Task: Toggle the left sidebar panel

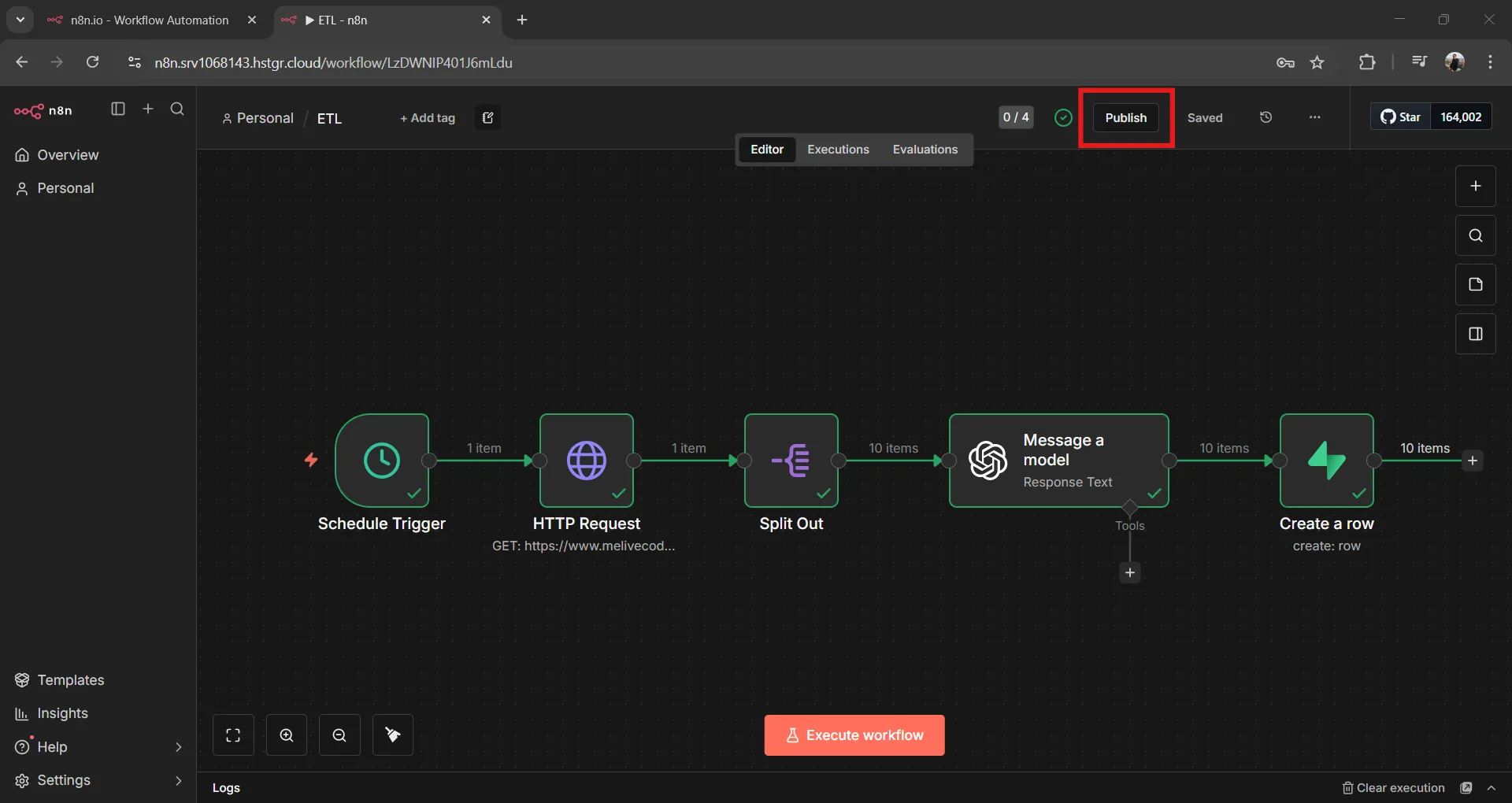Action: click(118, 110)
